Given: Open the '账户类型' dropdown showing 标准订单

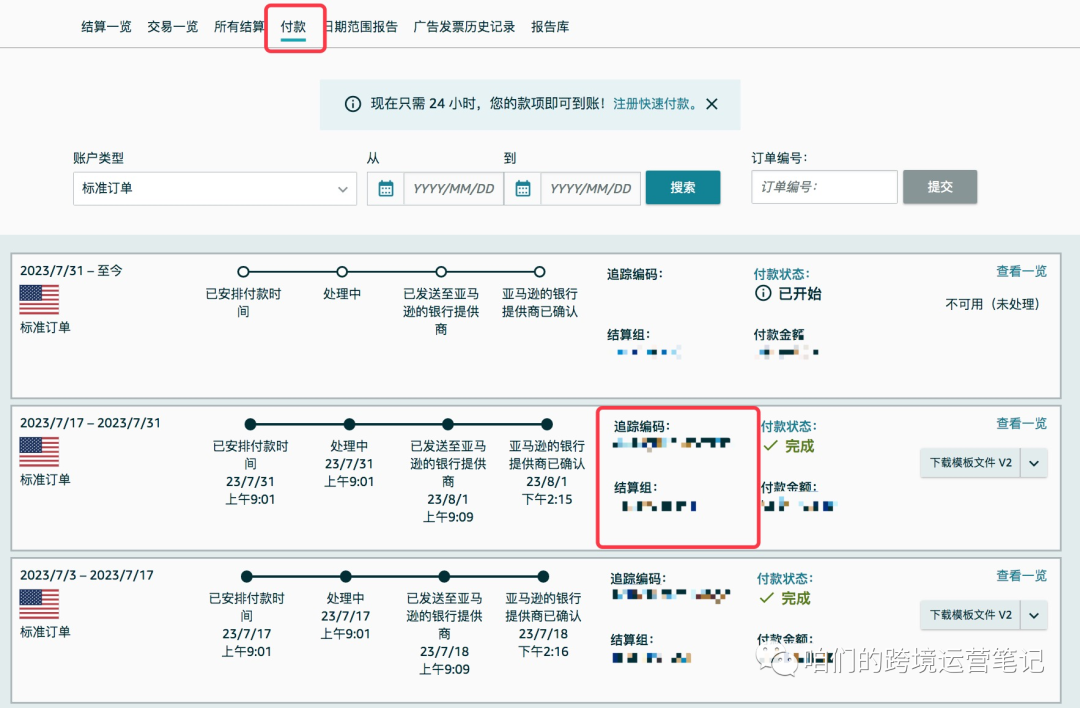Looking at the screenshot, I should [215, 188].
